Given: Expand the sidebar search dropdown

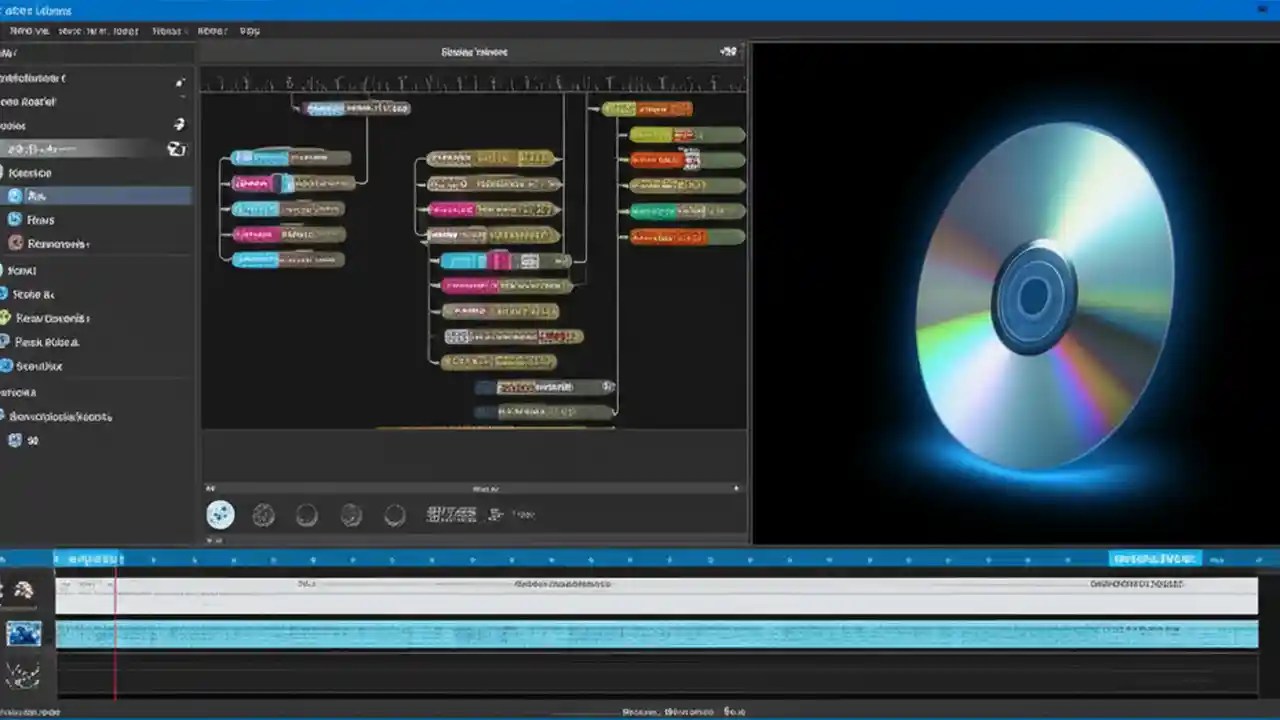Looking at the screenshot, I should tap(177, 149).
